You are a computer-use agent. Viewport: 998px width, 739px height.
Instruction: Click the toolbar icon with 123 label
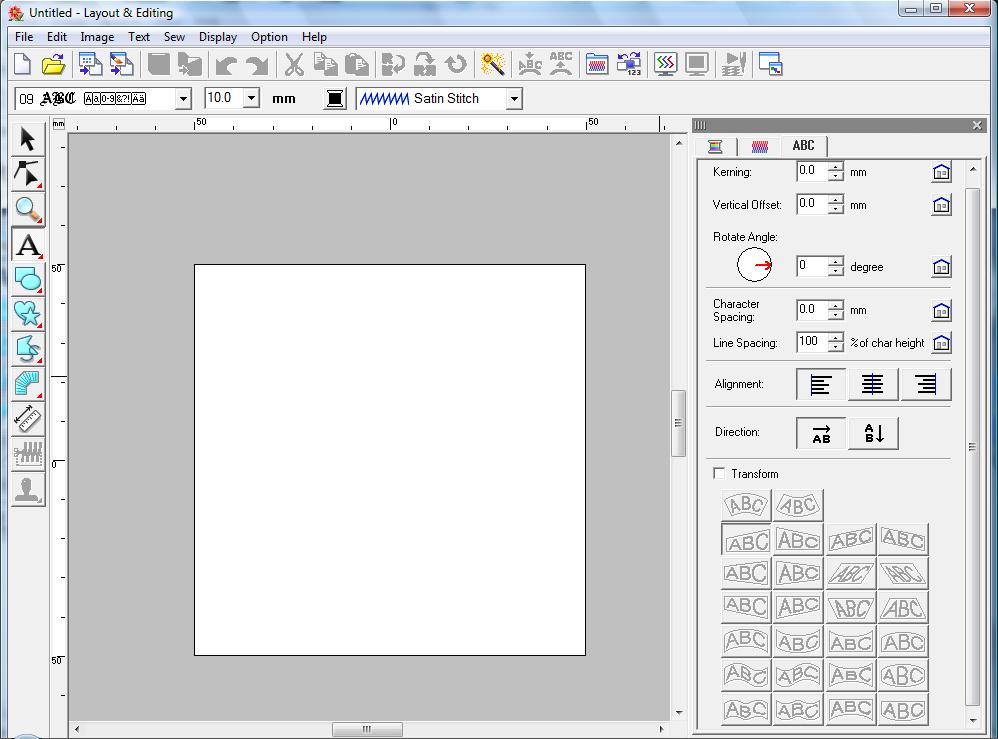pyautogui.click(x=629, y=64)
